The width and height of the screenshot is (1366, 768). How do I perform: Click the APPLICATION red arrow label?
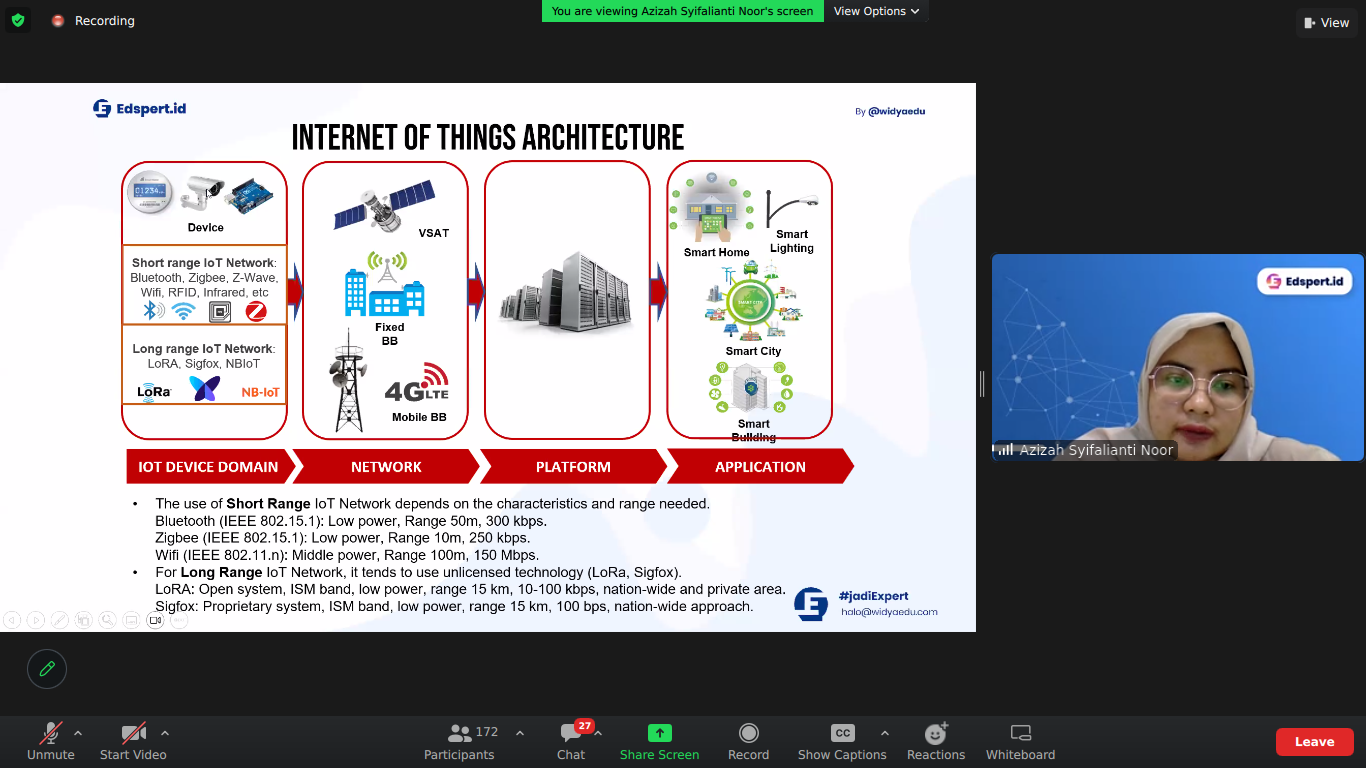pyautogui.click(x=760, y=467)
